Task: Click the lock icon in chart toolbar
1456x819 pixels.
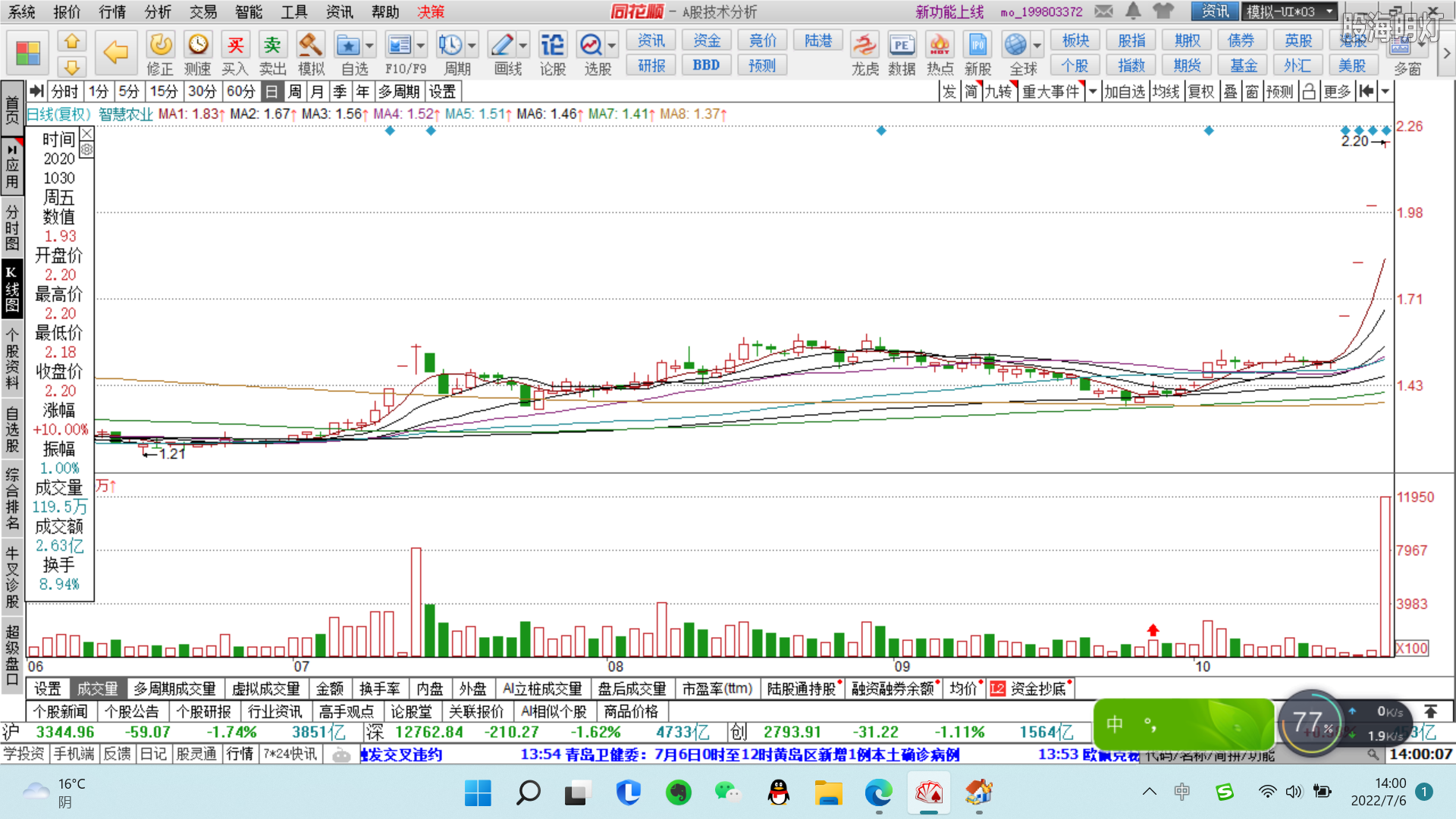Action: pos(1309,92)
